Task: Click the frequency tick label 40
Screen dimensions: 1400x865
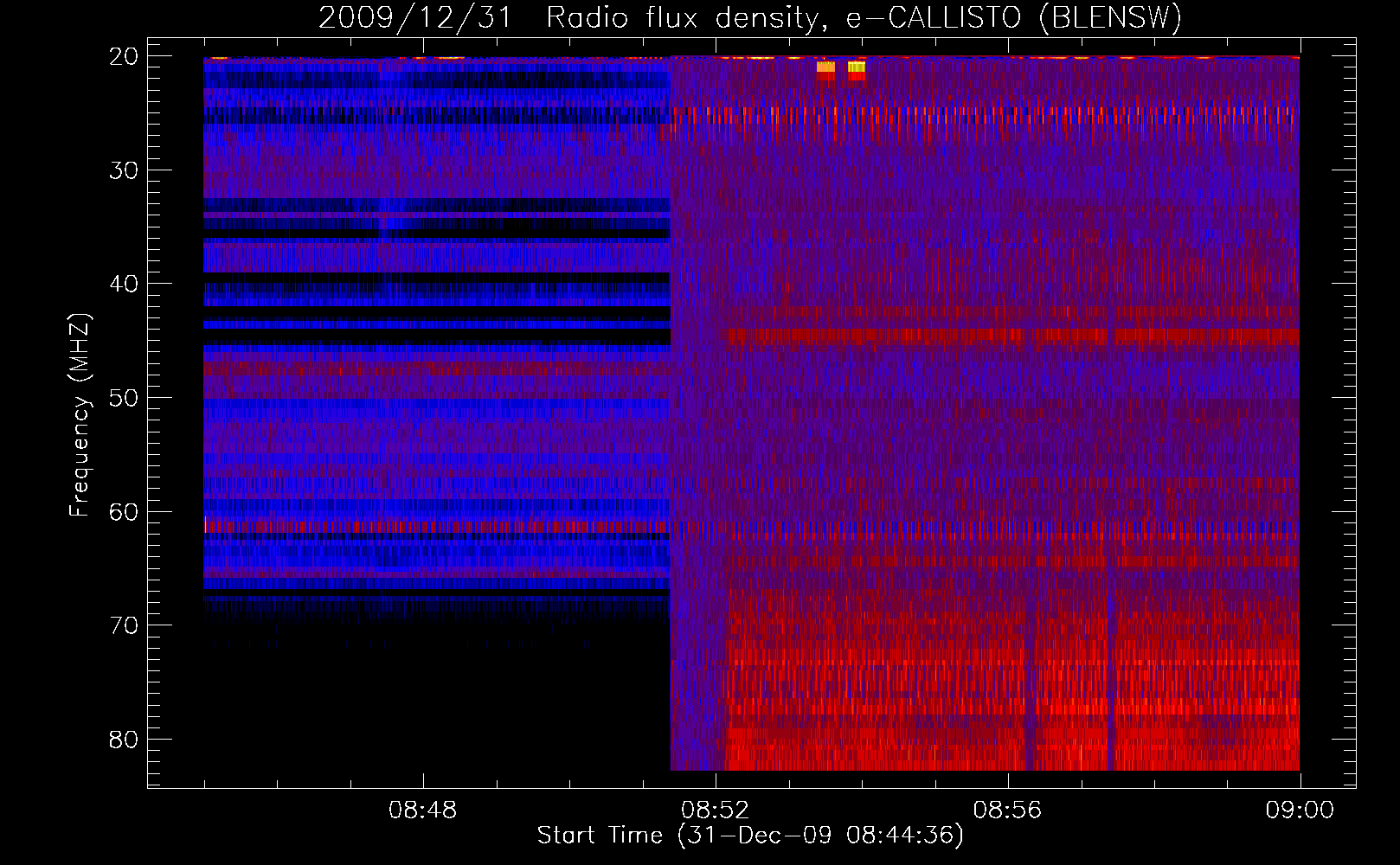Action: 124,285
